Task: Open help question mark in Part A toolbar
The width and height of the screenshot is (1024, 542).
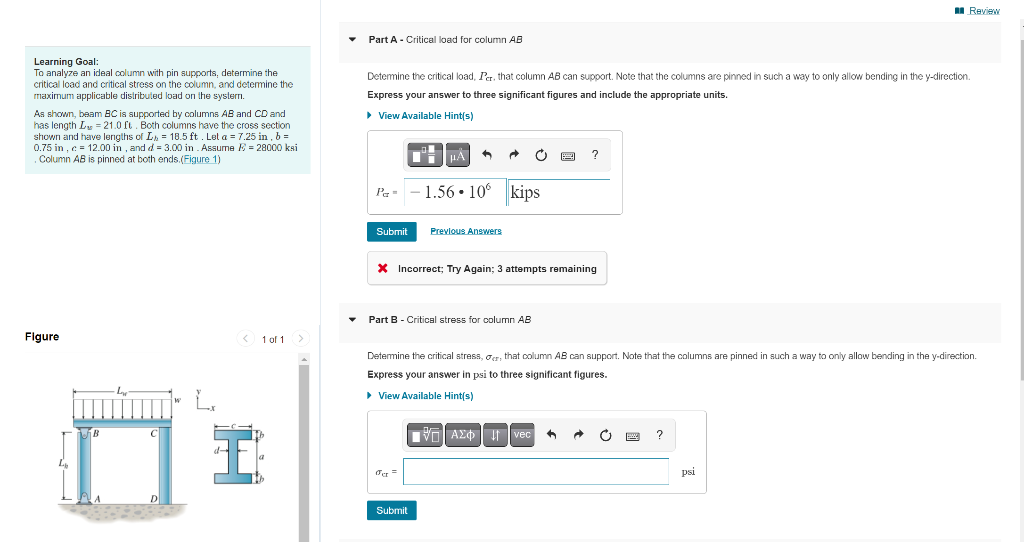Action: click(595, 155)
